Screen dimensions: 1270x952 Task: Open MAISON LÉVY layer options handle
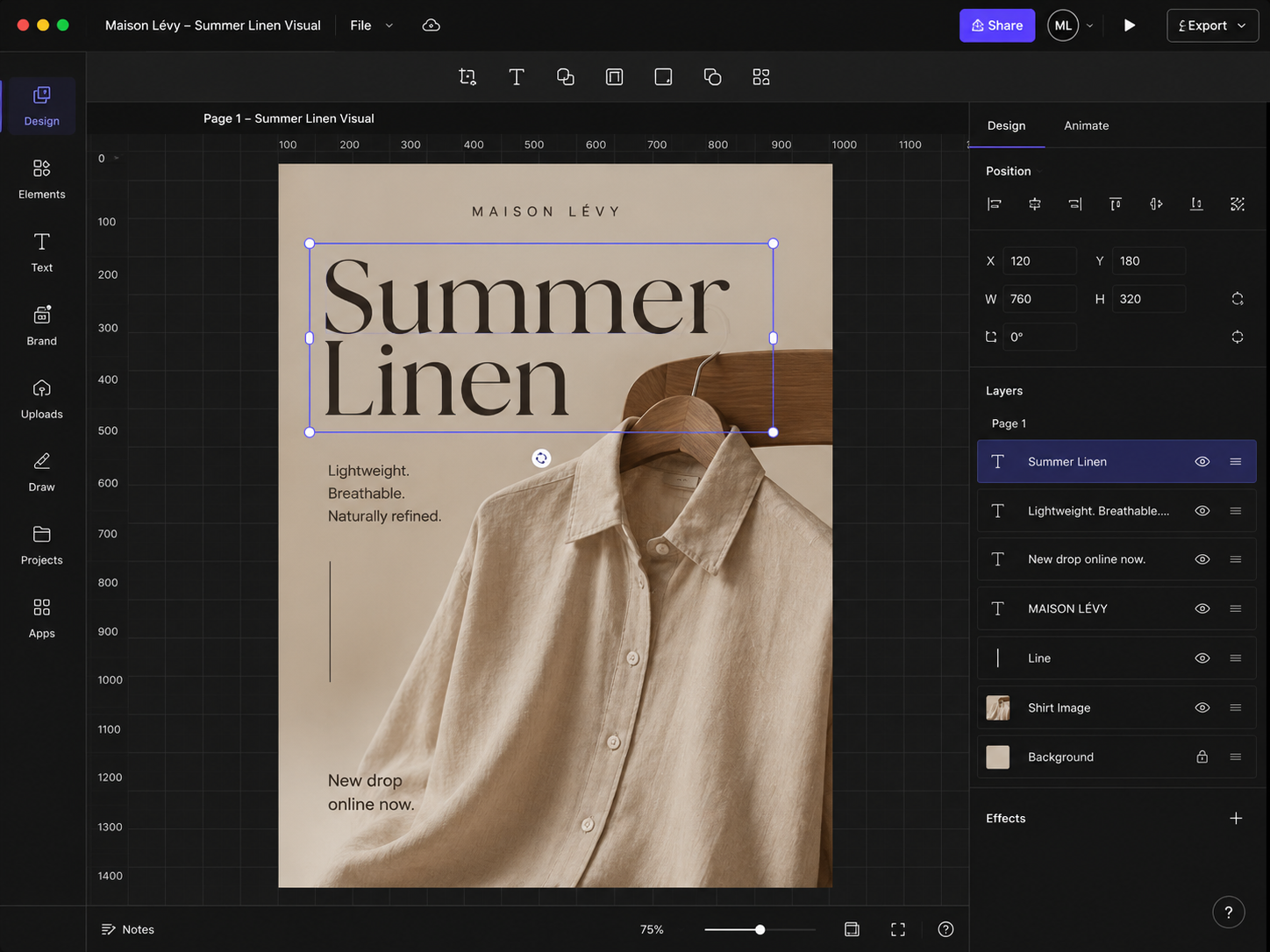(x=1236, y=608)
